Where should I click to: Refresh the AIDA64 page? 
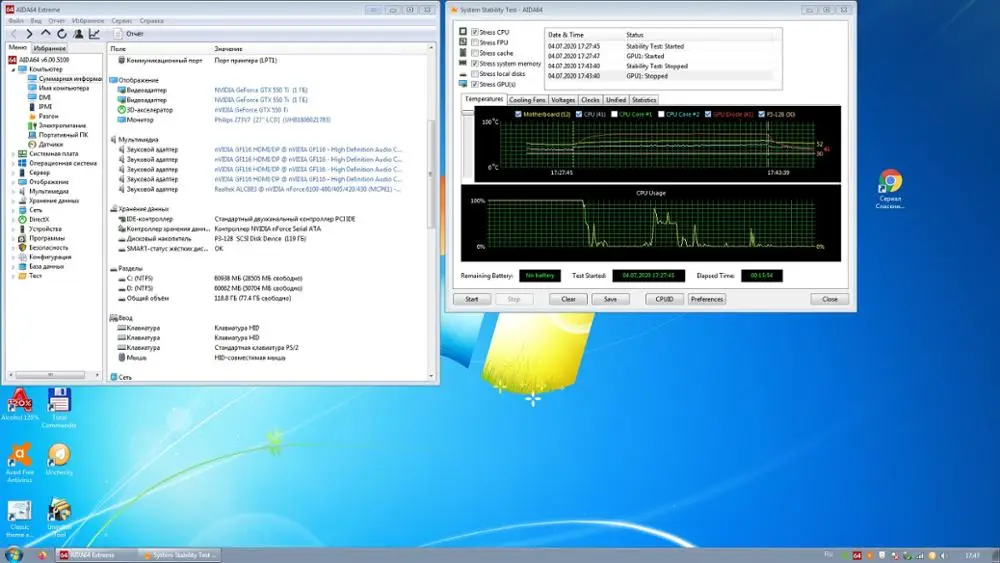[62, 34]
